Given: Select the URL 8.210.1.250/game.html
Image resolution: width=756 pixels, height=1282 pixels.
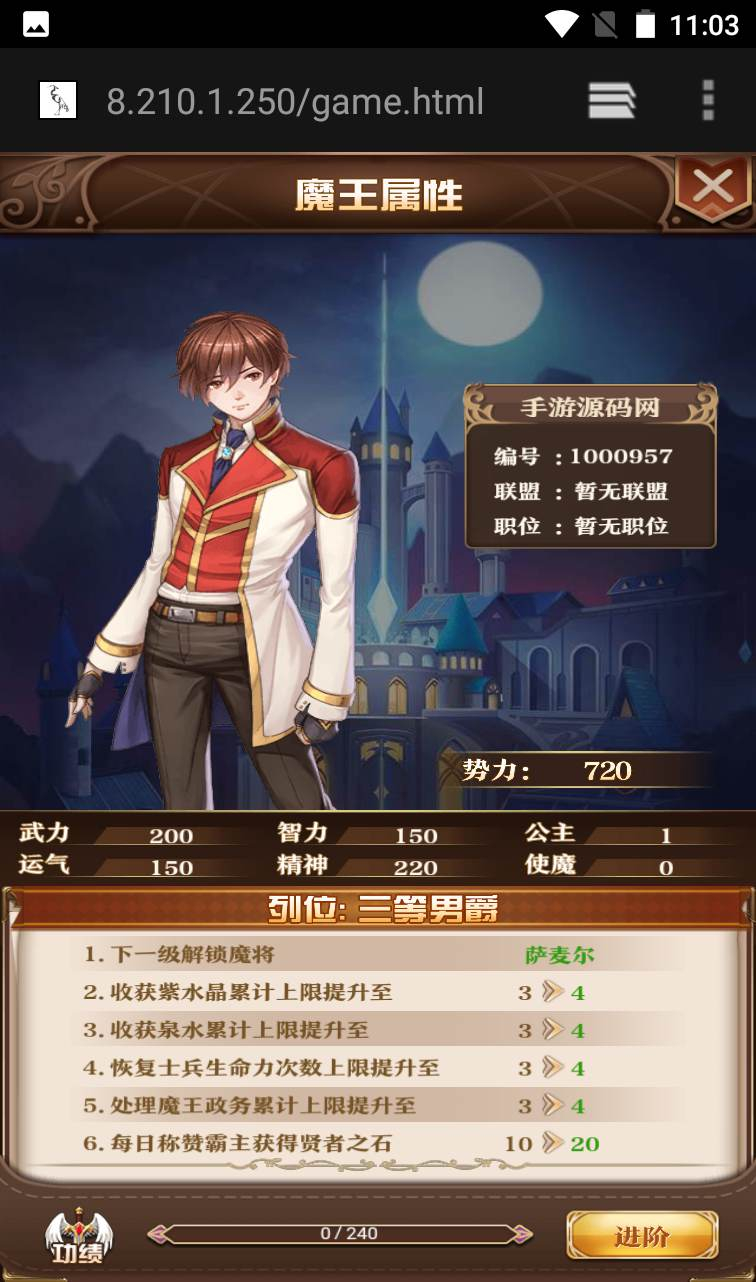Looking at the screenshot, I should coord(295,102).
